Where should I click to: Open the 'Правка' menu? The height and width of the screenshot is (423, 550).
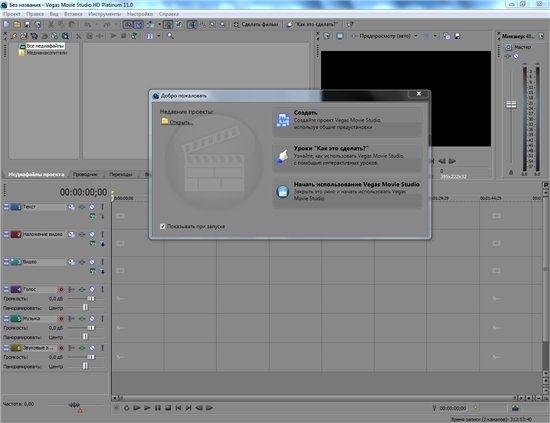click(x=35, y=14)
